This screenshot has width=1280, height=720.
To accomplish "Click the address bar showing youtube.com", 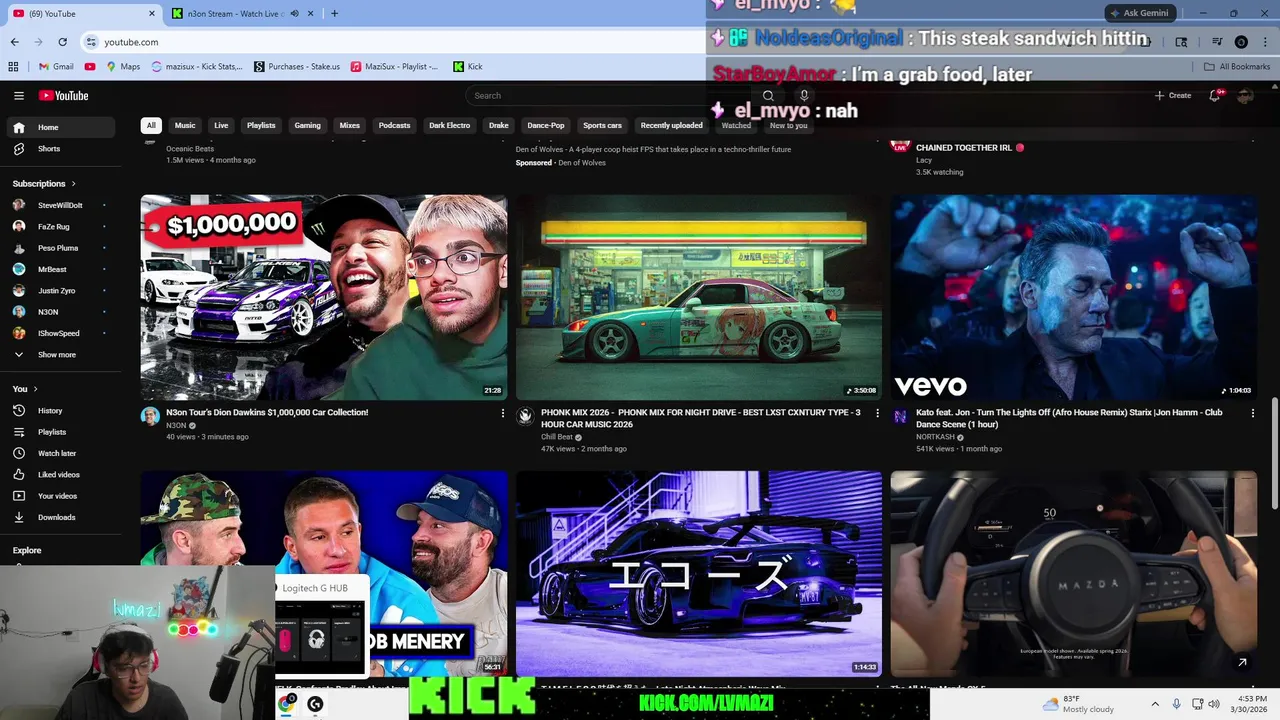I will [x=131, y=42].
